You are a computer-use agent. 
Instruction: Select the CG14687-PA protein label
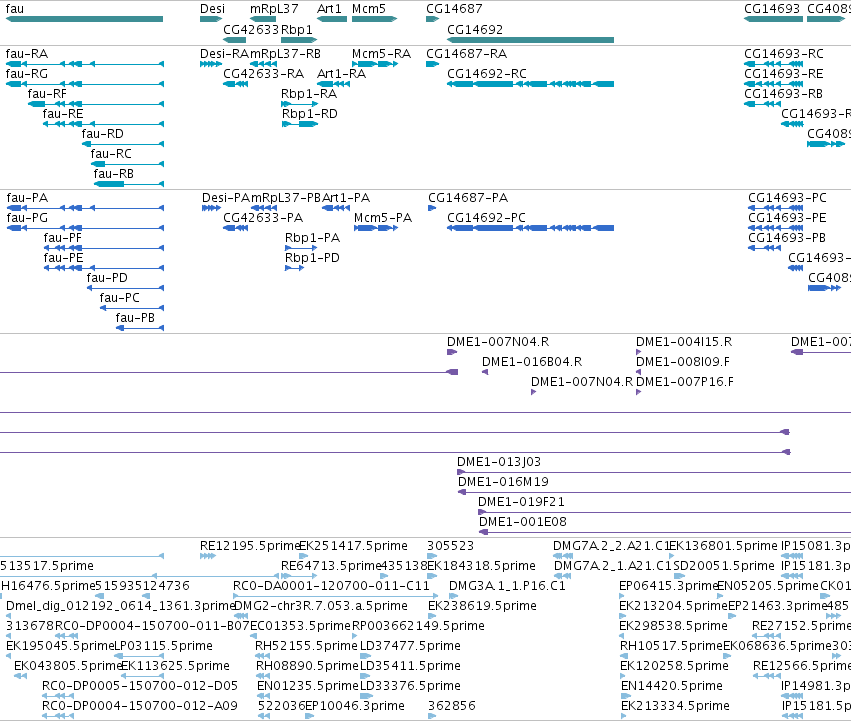click(x=468, y=198)
